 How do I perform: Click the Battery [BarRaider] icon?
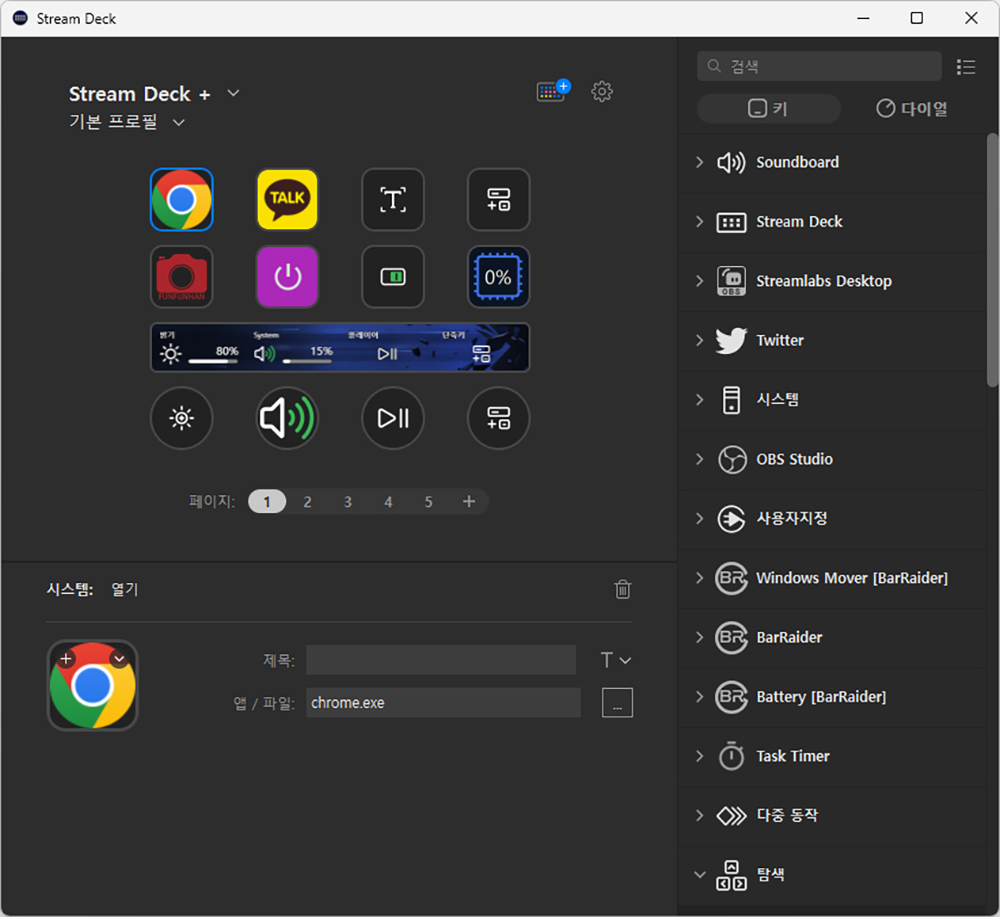coord(732,697)
